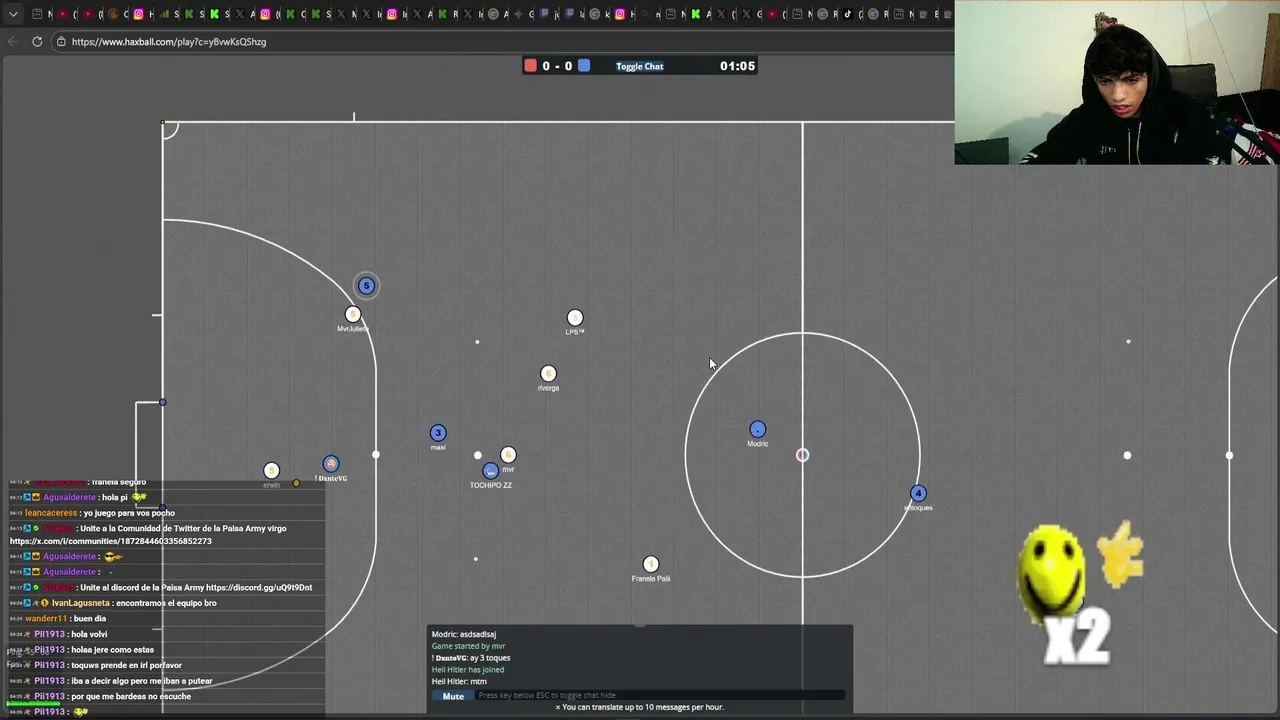Focus the game chat message input

coord(660,696)
